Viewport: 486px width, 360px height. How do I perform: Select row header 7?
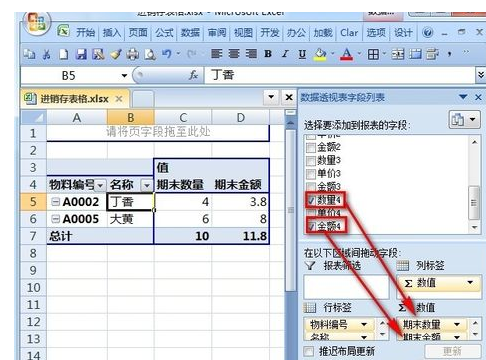click(33, 236)
